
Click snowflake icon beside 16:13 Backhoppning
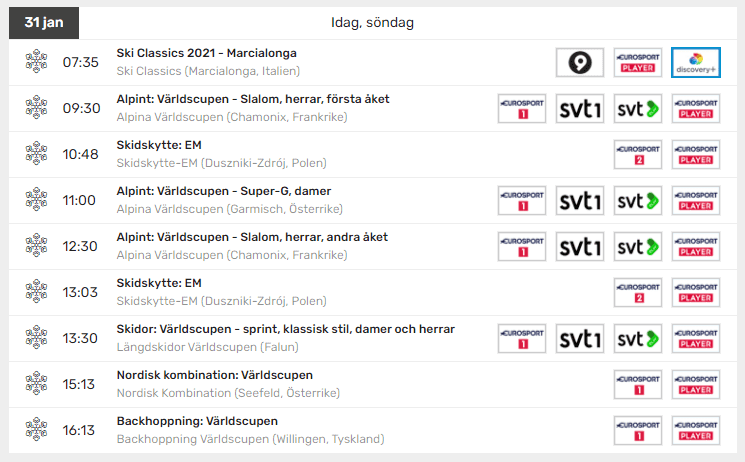(x=36, y=430)
